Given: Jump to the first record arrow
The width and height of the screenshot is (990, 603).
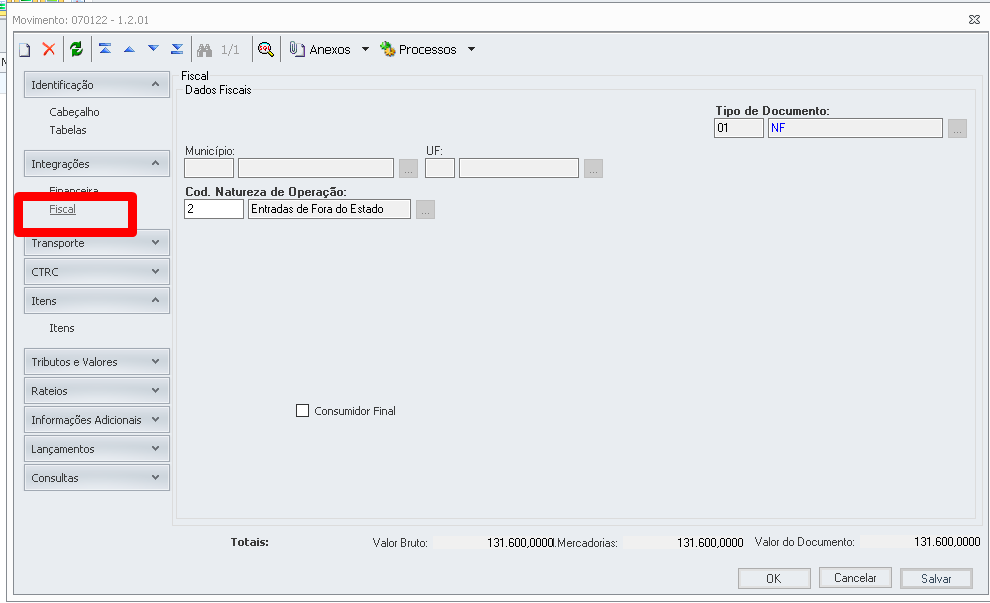Looking at the screenshot, I should tap(105, 49).
